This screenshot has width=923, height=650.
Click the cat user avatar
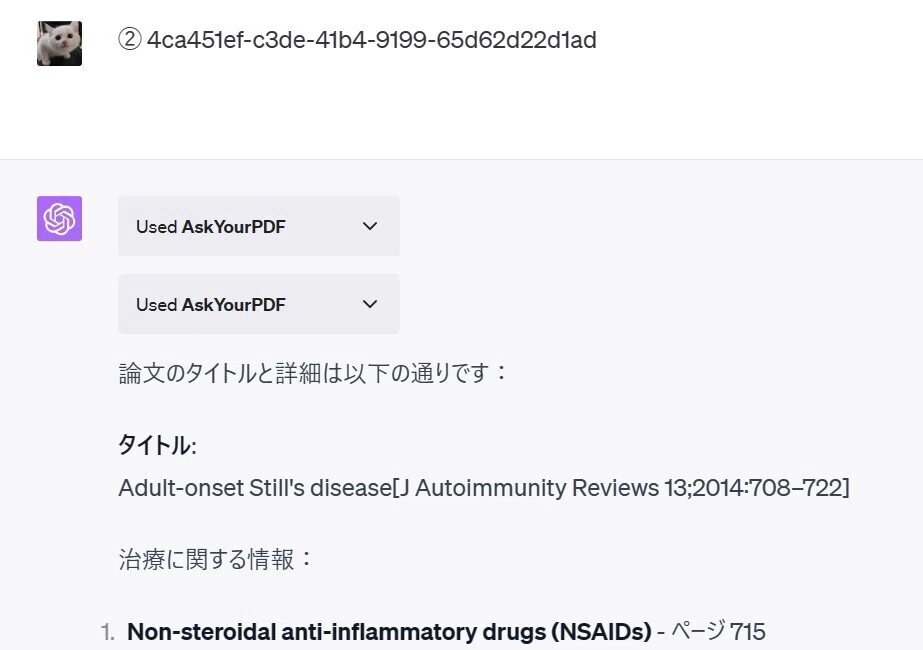(x=59, y=44)
